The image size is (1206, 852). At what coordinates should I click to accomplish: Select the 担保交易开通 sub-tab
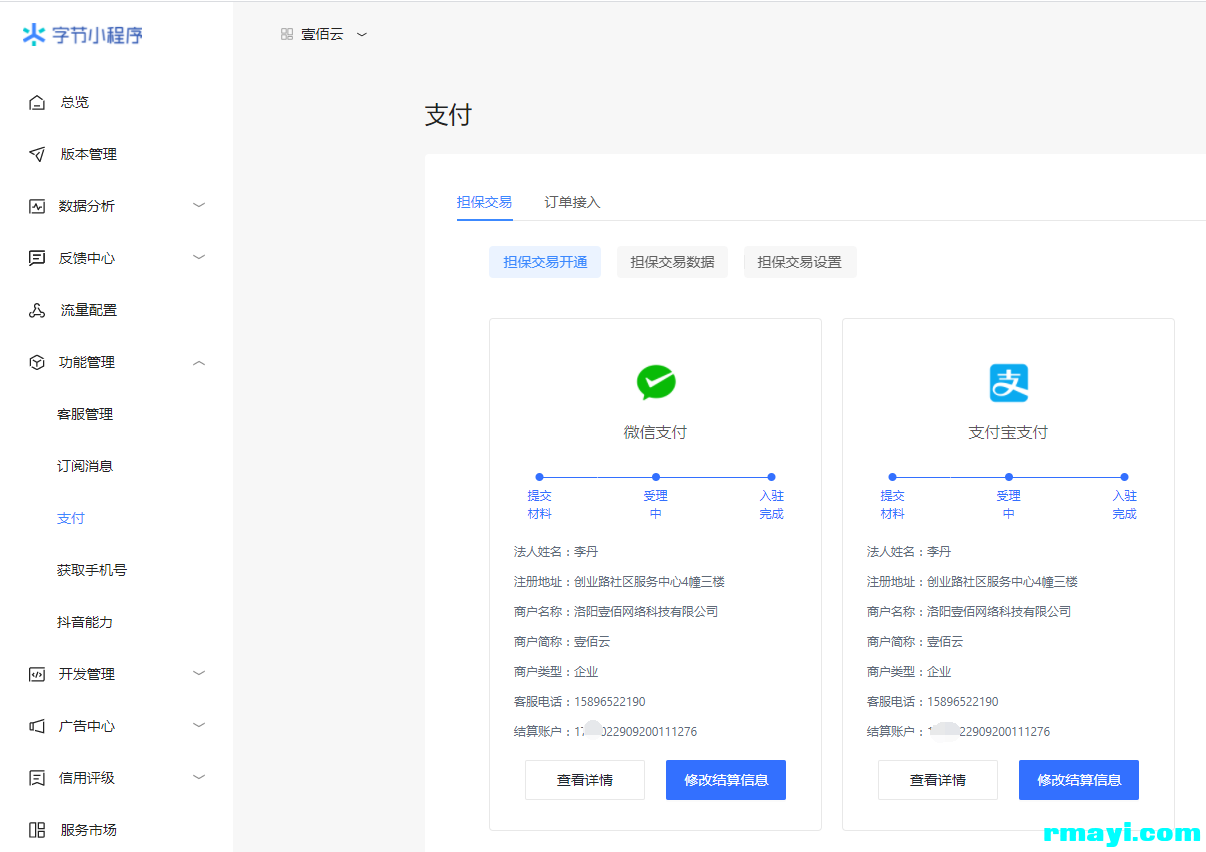[x=545, y=262]
